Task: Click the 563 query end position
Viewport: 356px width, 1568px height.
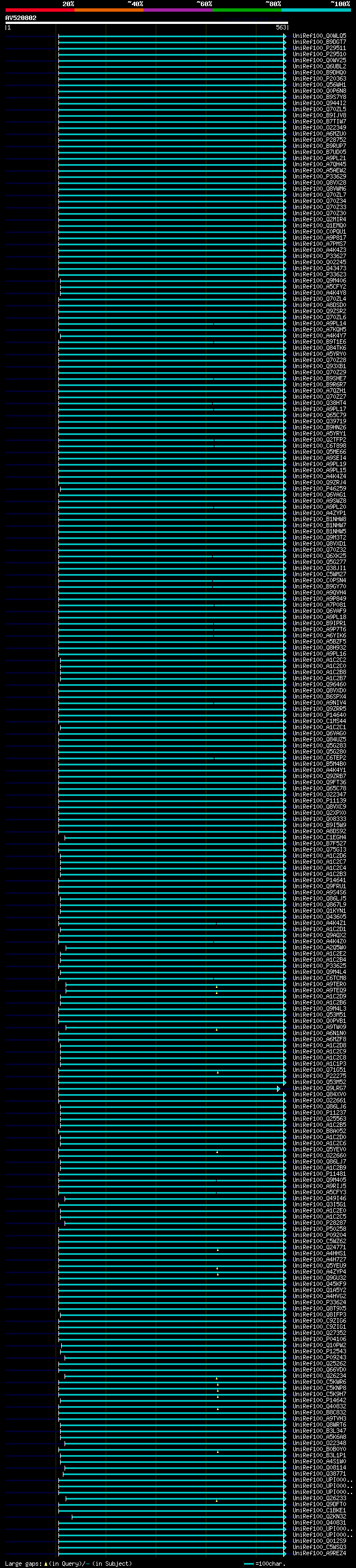Action: 280,27
